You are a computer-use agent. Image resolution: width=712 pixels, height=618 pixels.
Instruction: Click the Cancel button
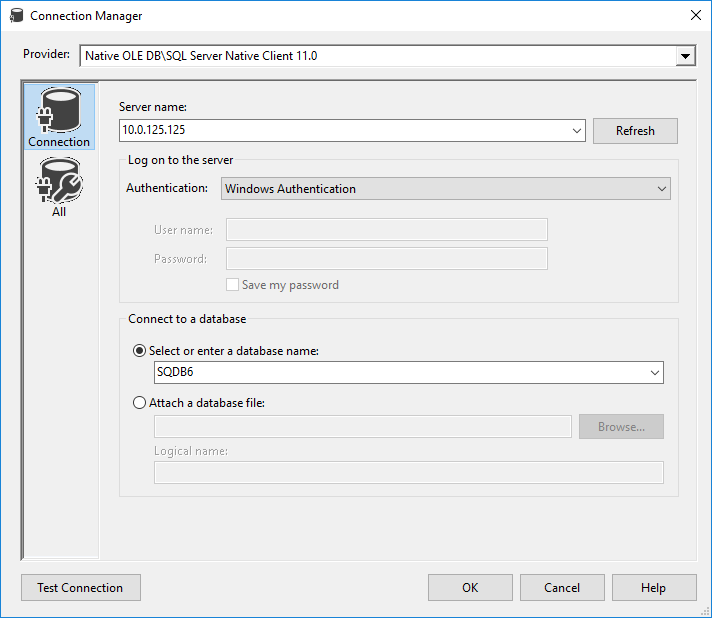pyautogui.click(x=562, y=588)
